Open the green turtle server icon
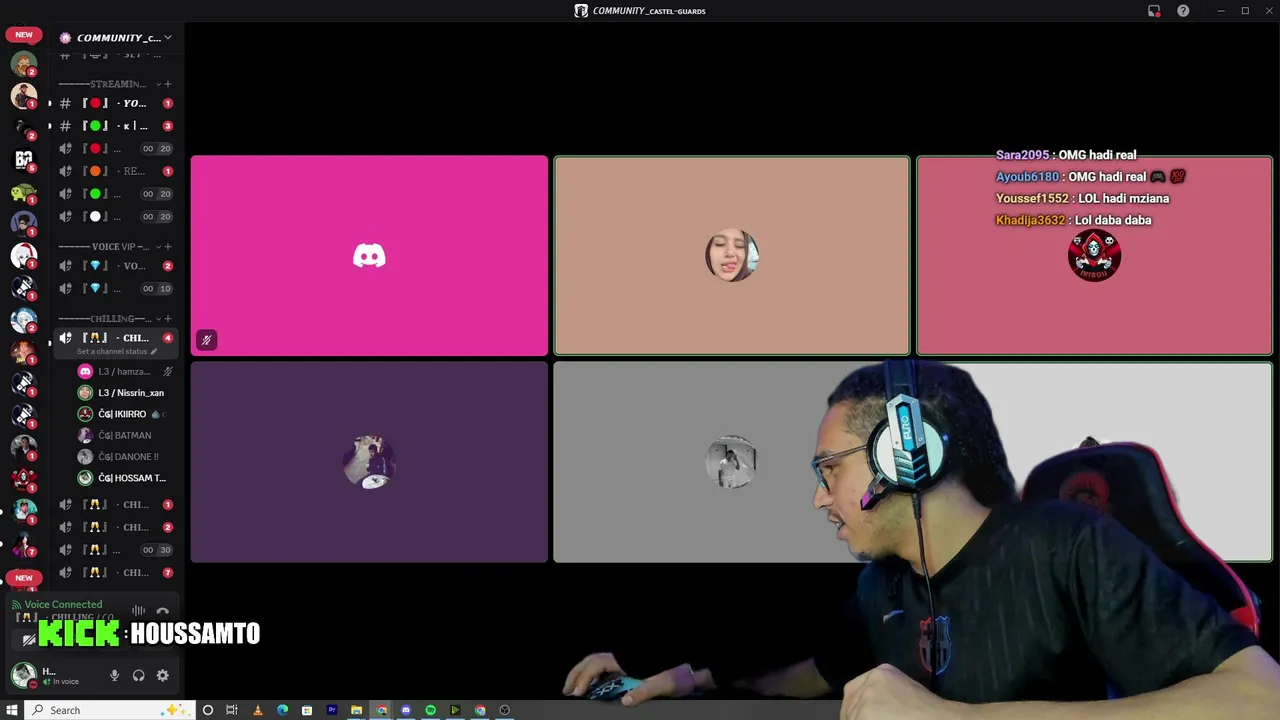 (x=24, y=191)
